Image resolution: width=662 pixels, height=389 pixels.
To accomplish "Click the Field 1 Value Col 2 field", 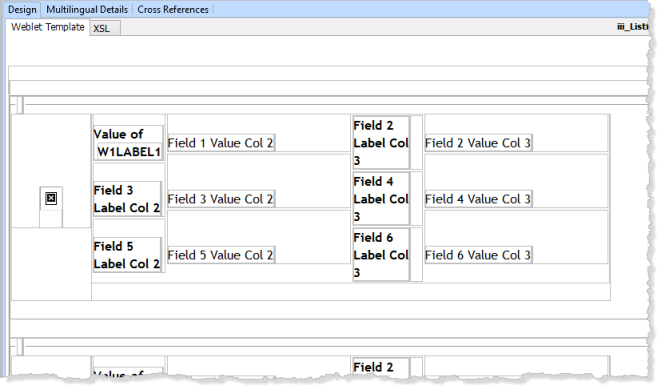I will 221,143.
